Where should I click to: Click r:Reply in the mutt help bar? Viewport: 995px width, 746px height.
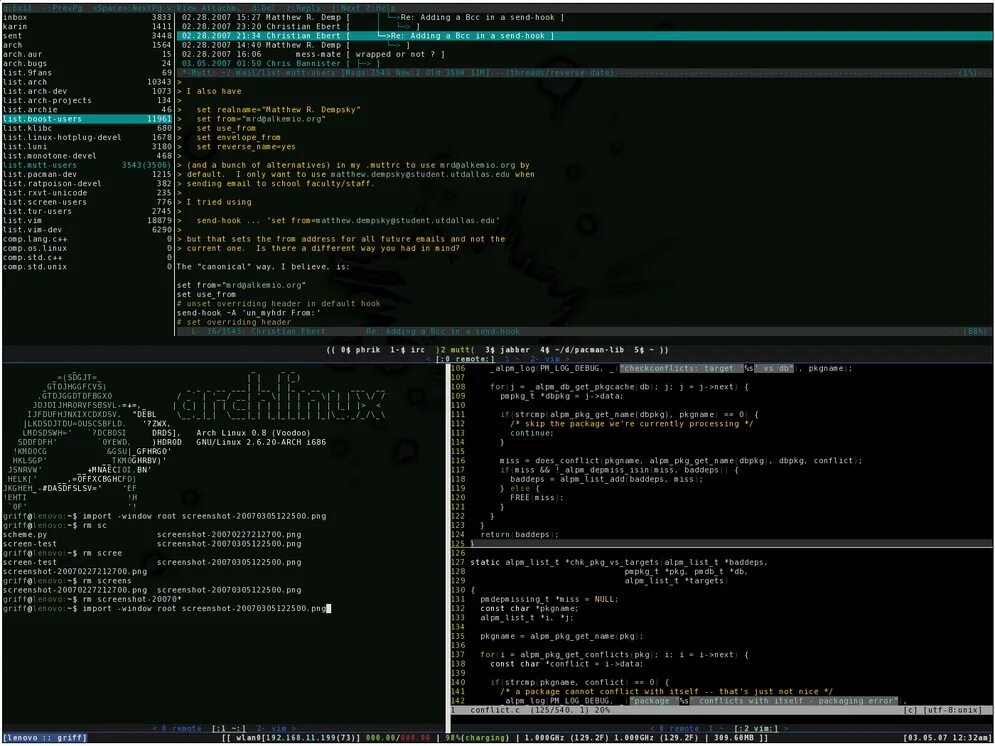coord(305,8)
